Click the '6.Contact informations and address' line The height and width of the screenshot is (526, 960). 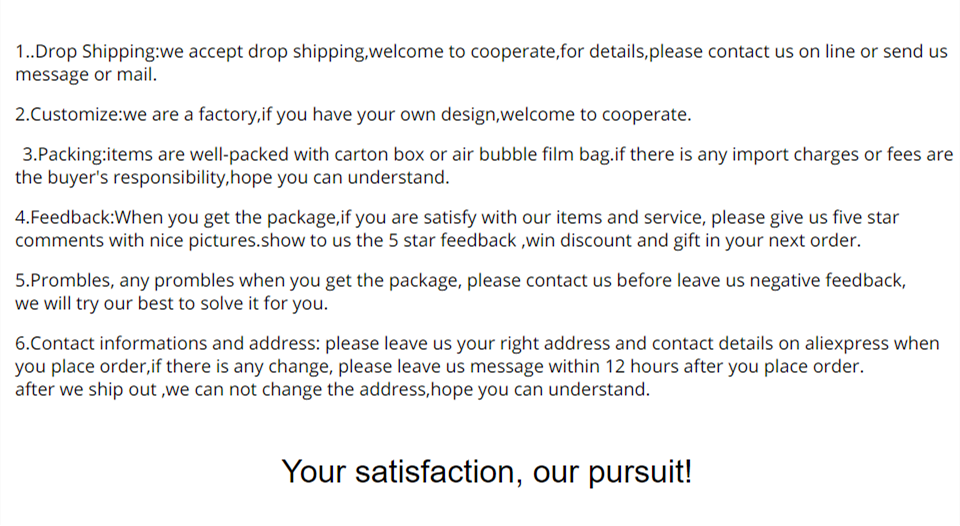477,344
